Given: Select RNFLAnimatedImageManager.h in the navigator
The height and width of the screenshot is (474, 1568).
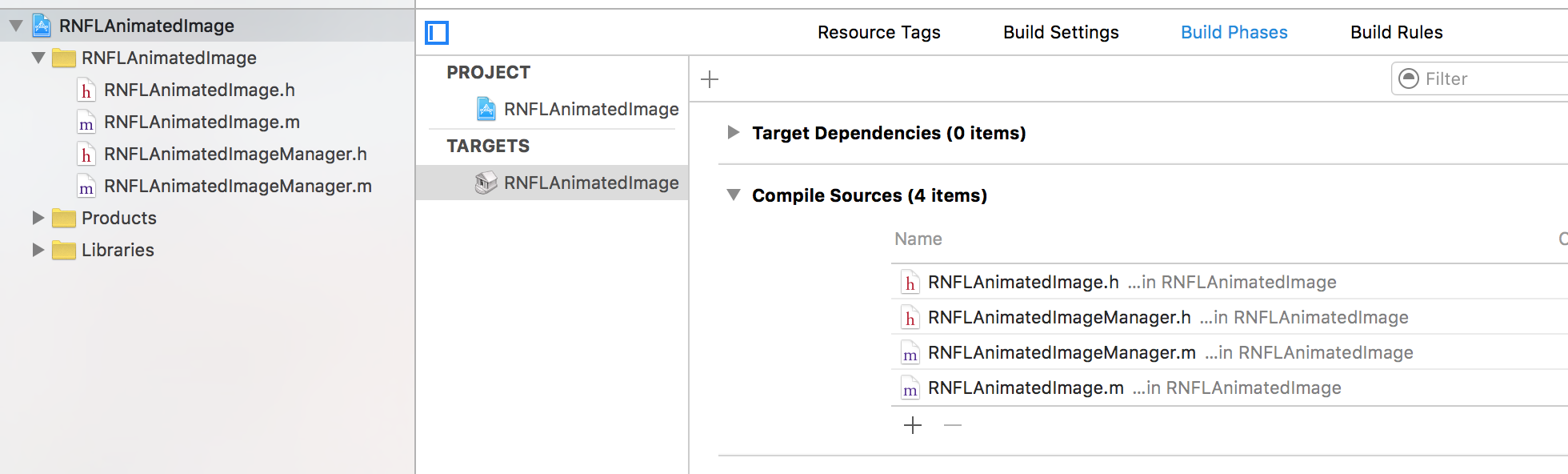Looking at the screenshot, I should tap(235, 154).
